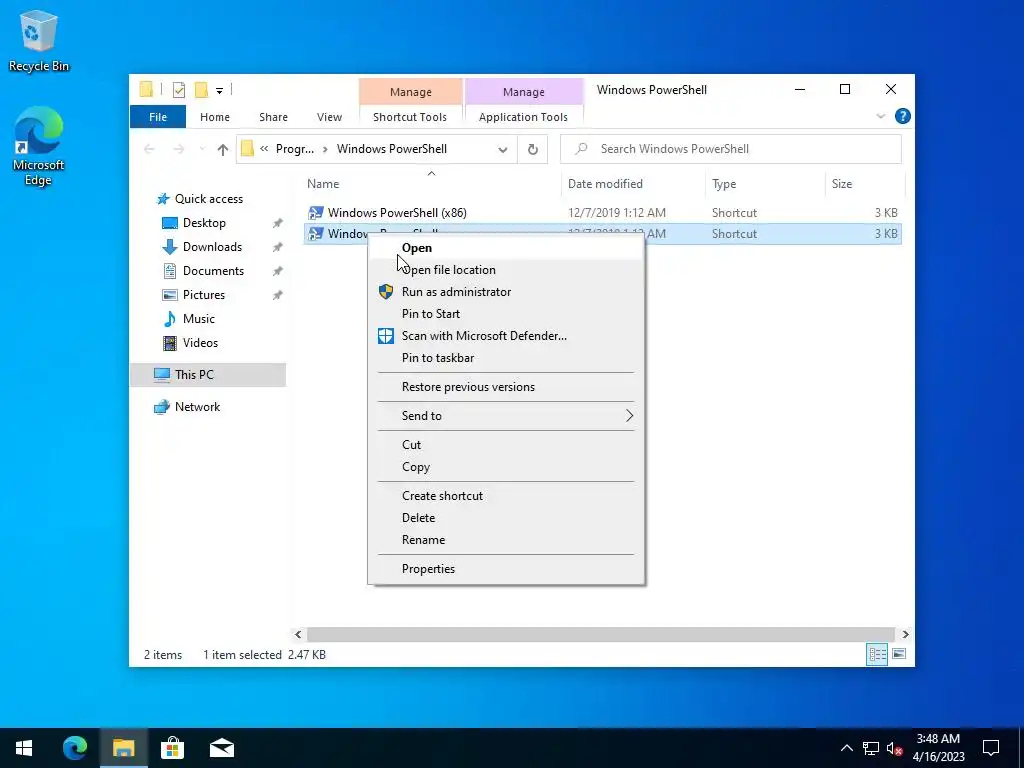Sort by the Name column header
This screenshot has width=1024, height=768.
click(x=431, y=184)
